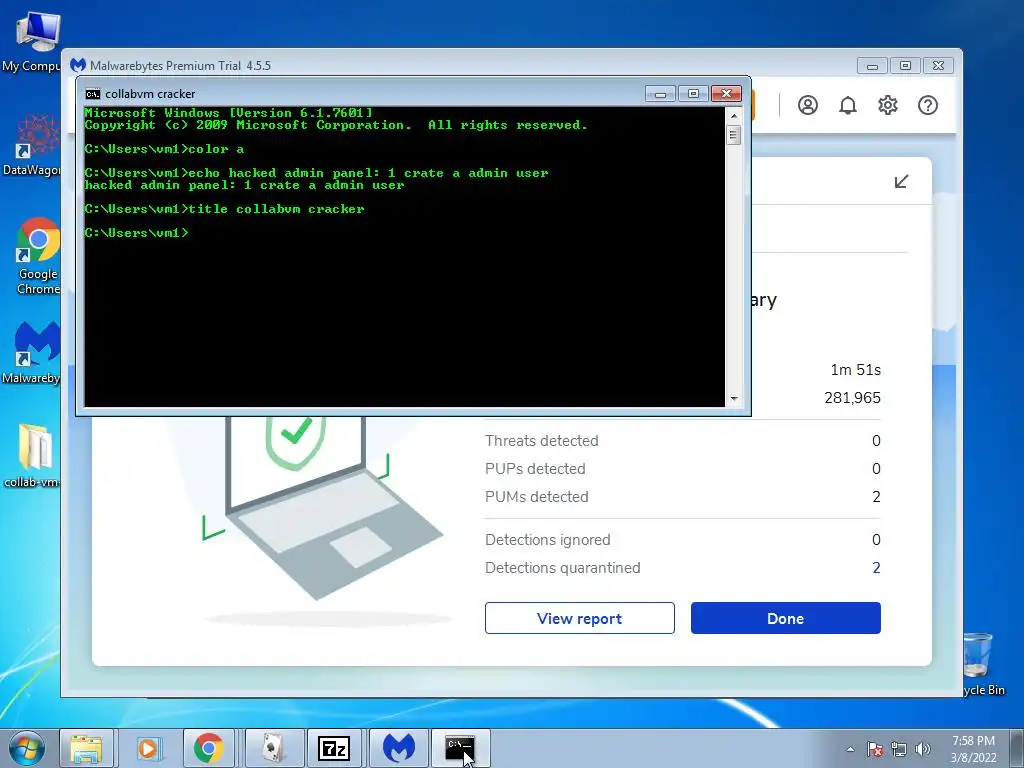
Task: Maximize the collabvm cracker window
Action: [x=693, y=94]
